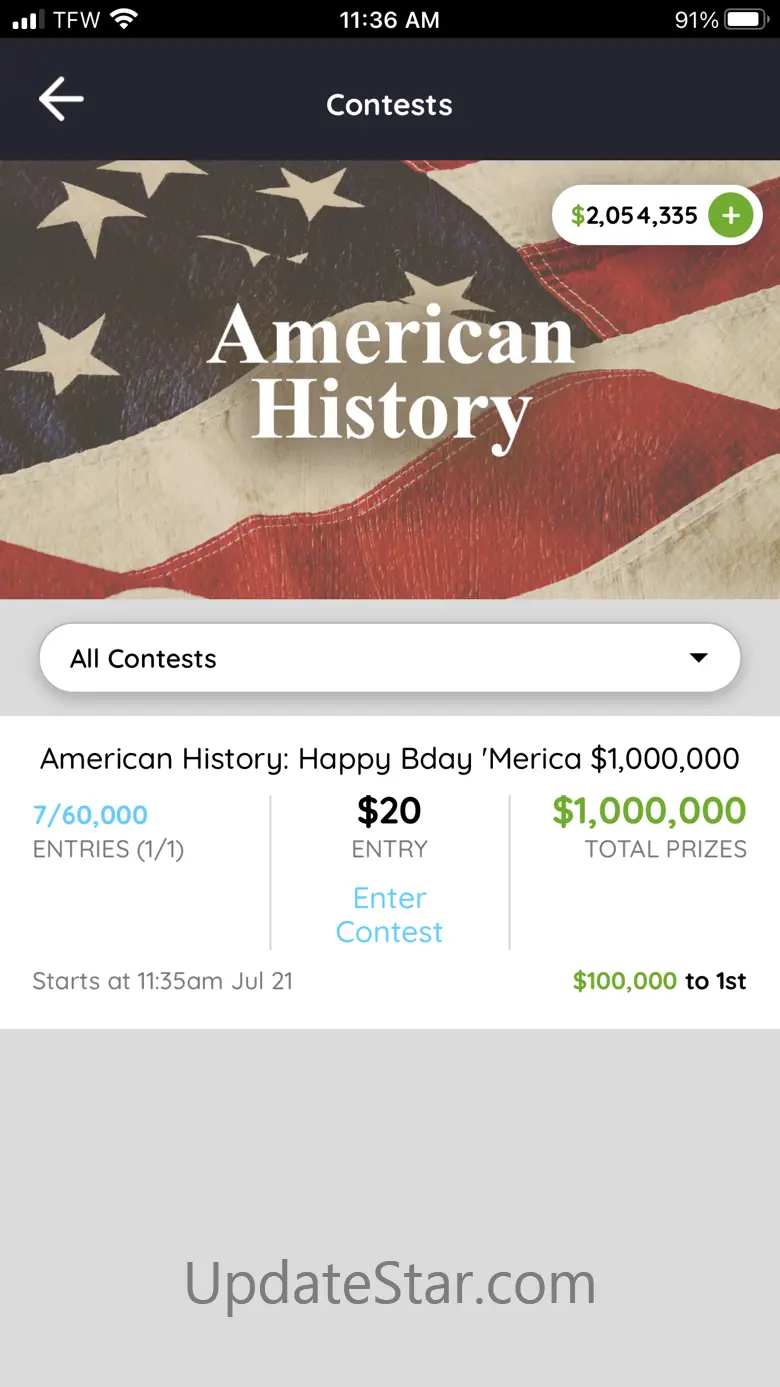Tap the 11:36 AM clock in status bar
780x1387 pixels.
[389, 20]
